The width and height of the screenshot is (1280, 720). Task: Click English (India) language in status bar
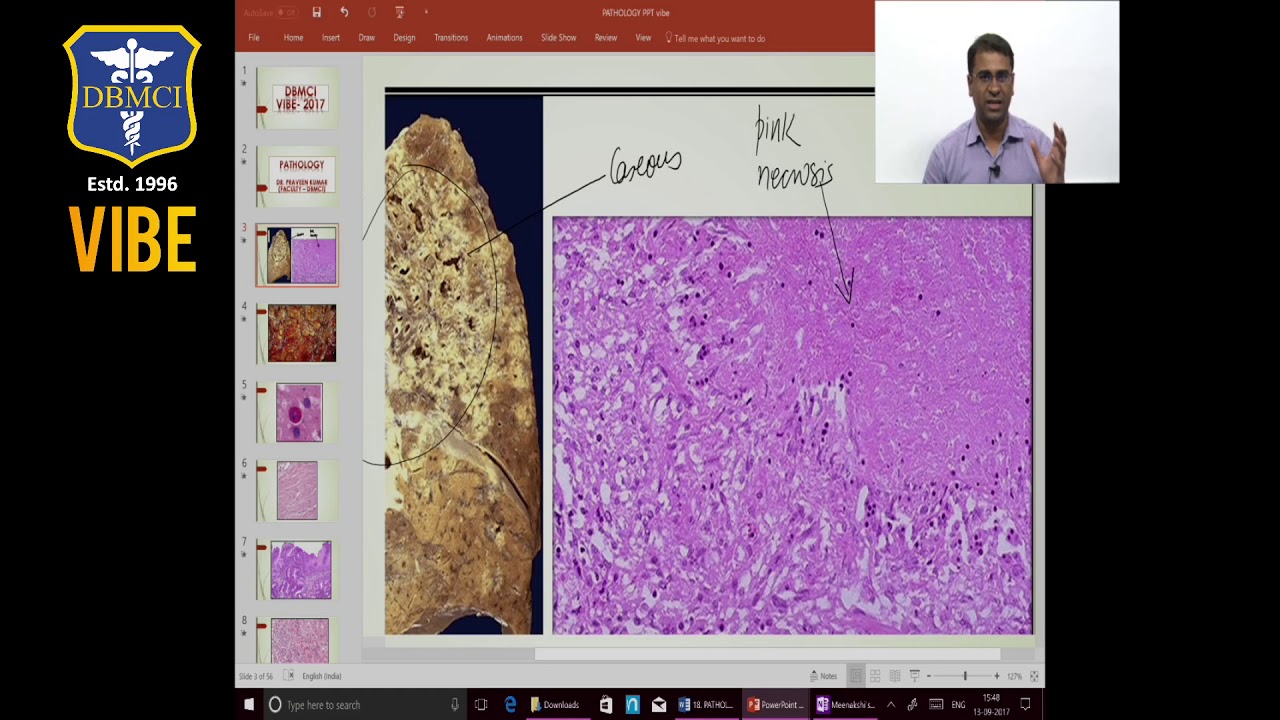[322, 676]
